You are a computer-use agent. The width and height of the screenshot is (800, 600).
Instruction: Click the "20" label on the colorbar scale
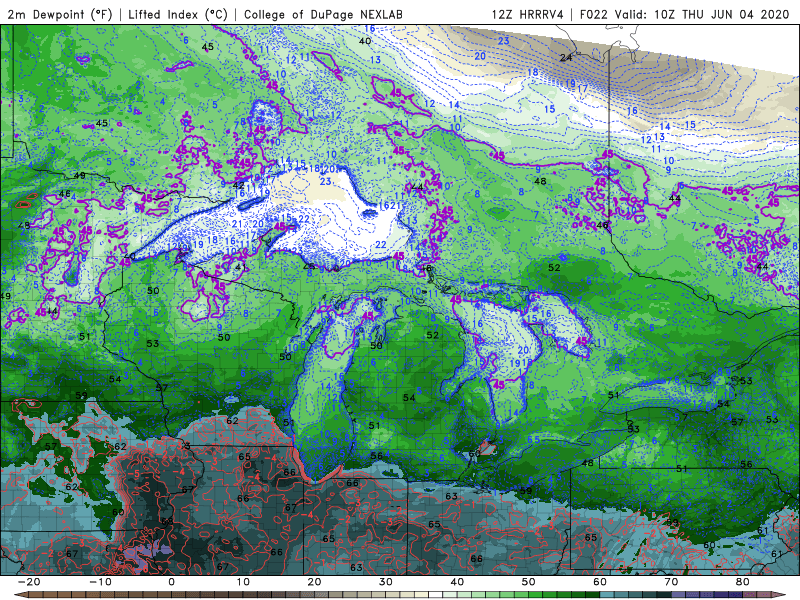[314, 582]
